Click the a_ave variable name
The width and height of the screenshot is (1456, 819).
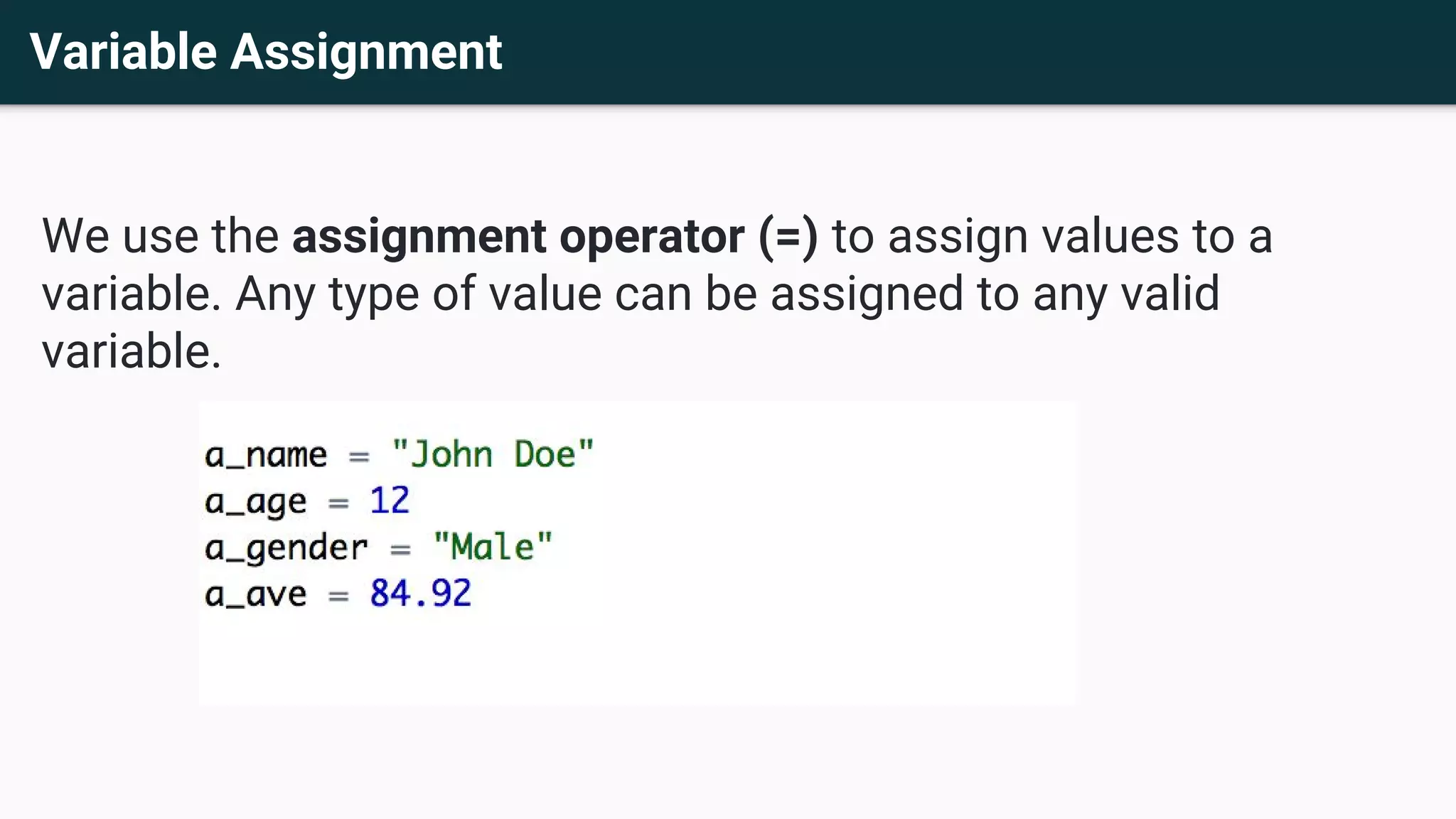[x=255, y=594]
